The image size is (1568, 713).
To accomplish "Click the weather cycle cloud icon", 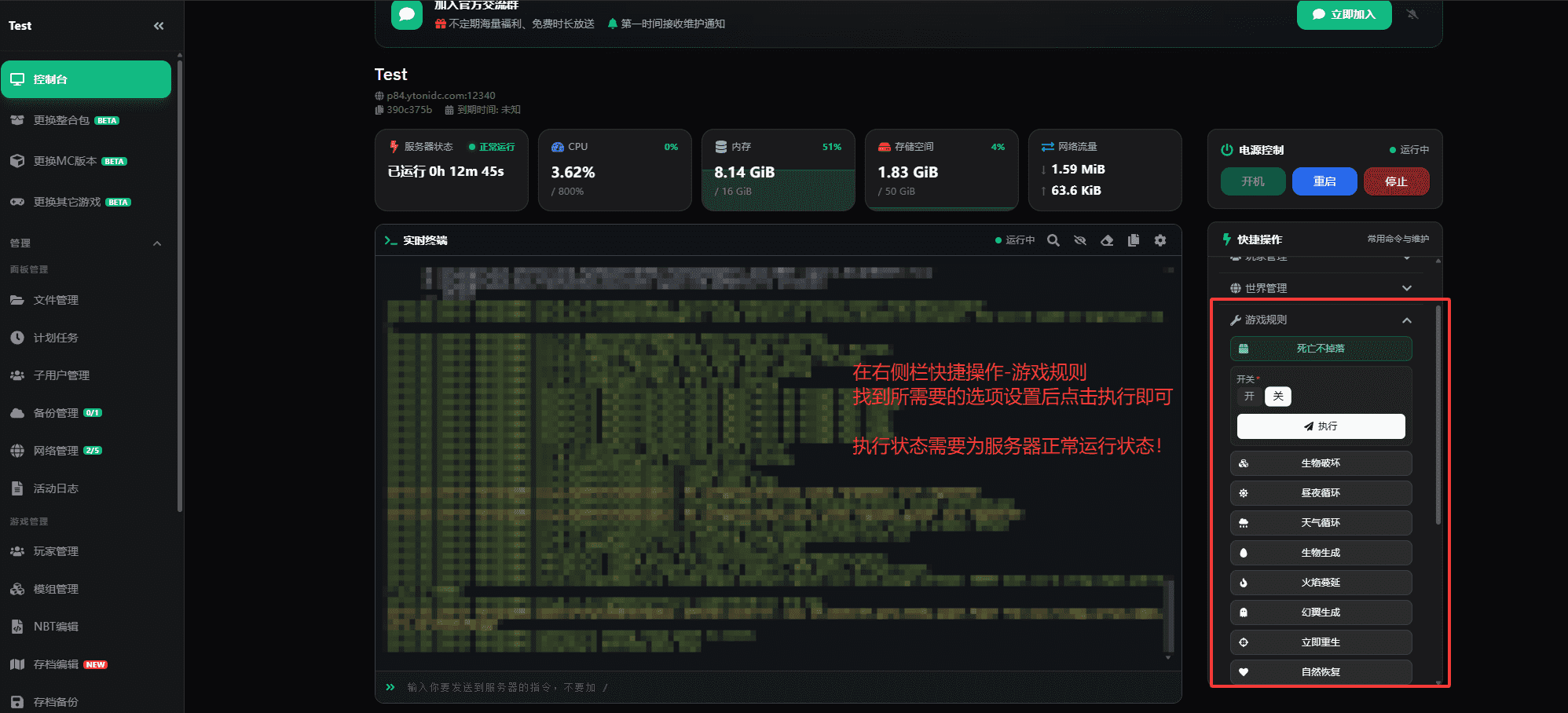I will 1244,523.
